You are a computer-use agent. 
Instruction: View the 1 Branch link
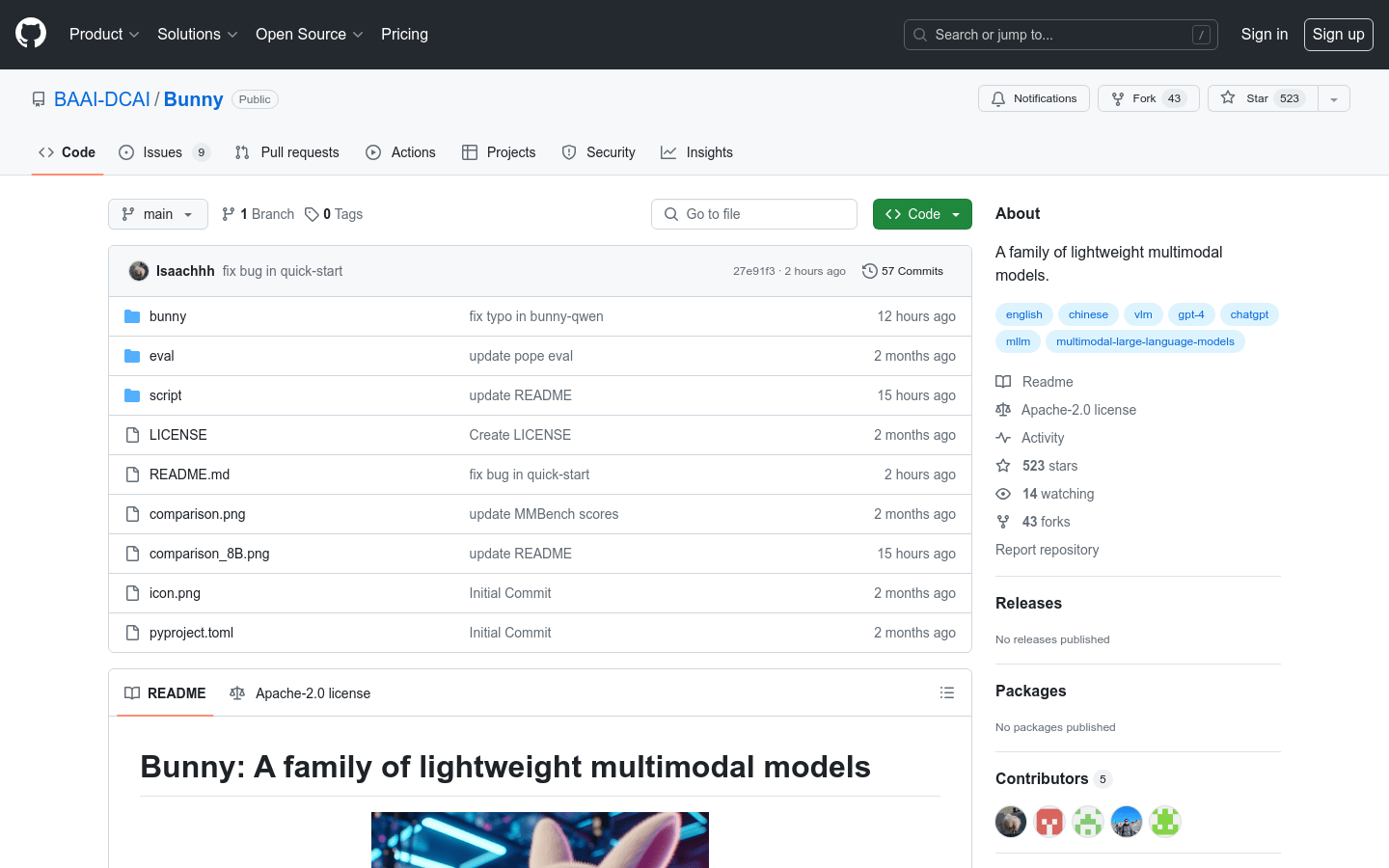coord(258,214)
